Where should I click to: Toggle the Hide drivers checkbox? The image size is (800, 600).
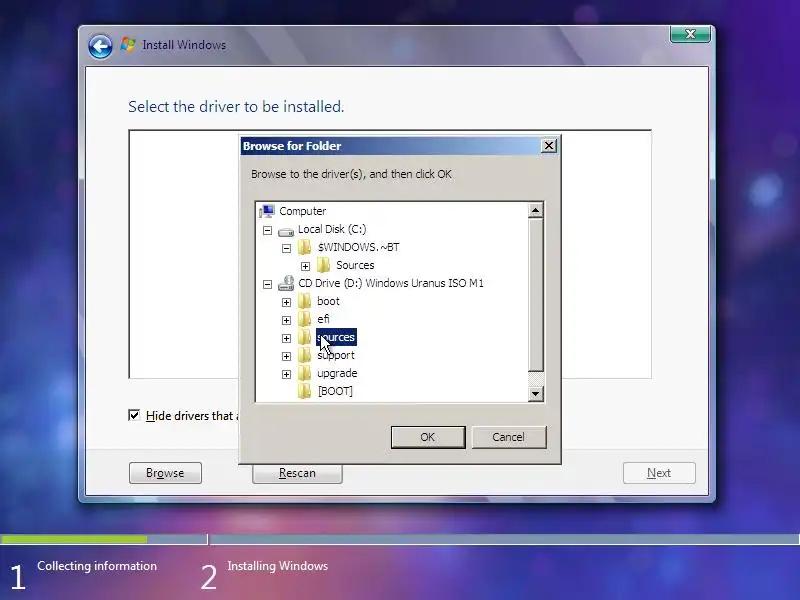click(x=134, y=415)
